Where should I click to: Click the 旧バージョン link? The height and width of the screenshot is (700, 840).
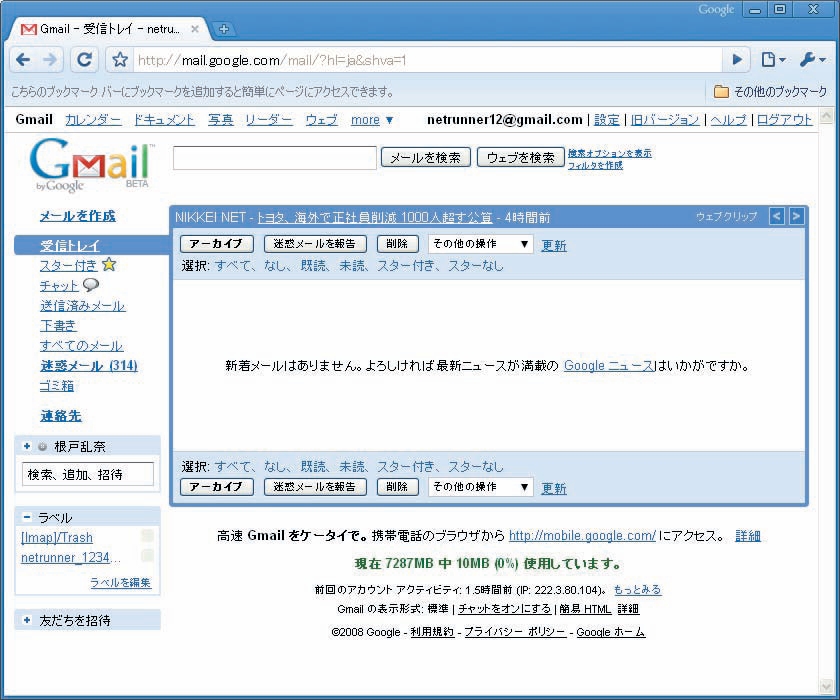click(x=665, y=120)
